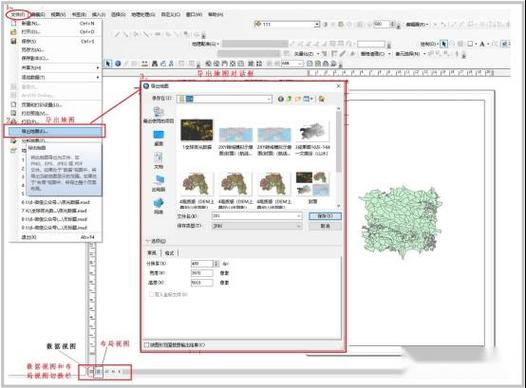Open recent file entry numbered 6 ending .mxd
Viewport: 526px width, 388px height.
(55, 203)
